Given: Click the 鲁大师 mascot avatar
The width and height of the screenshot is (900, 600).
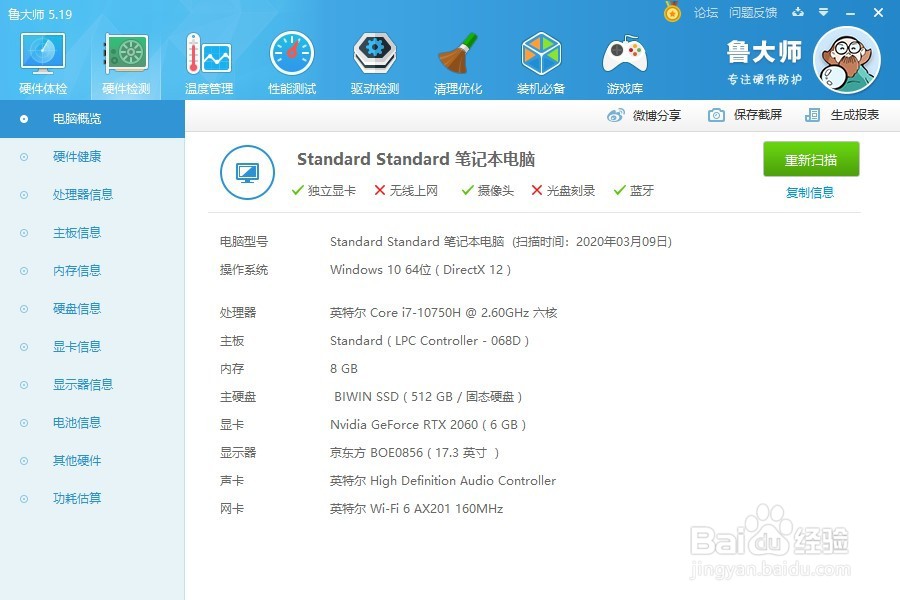Looking at the screenshot, I should (847, 60).
